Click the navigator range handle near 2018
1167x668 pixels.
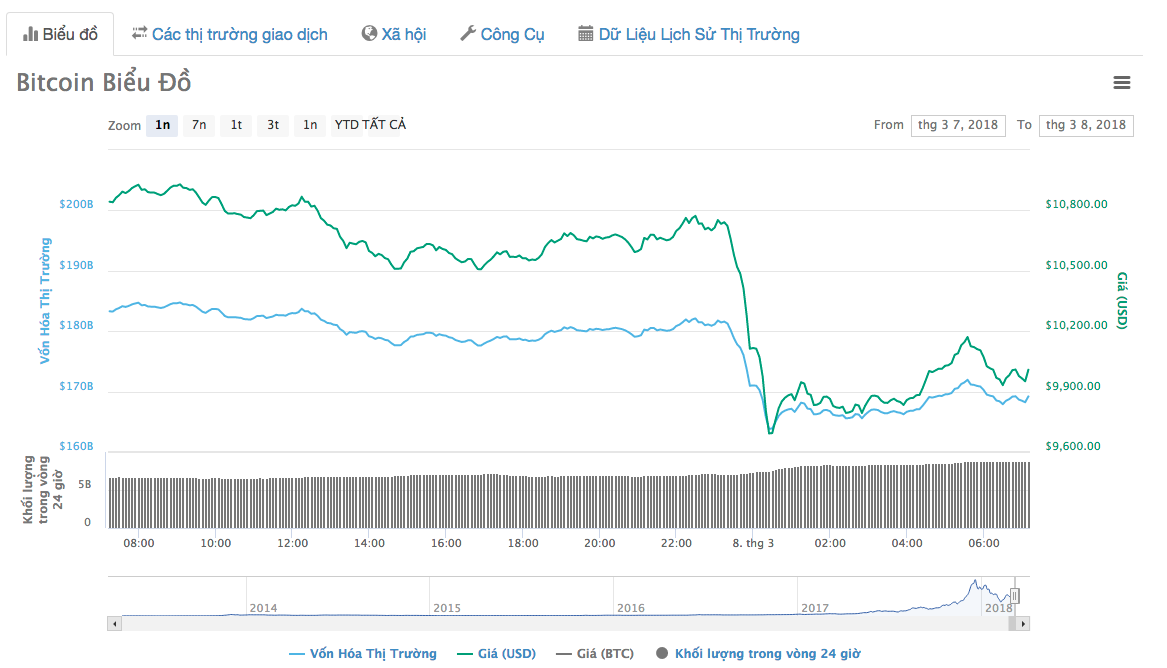coord(1014,596)
